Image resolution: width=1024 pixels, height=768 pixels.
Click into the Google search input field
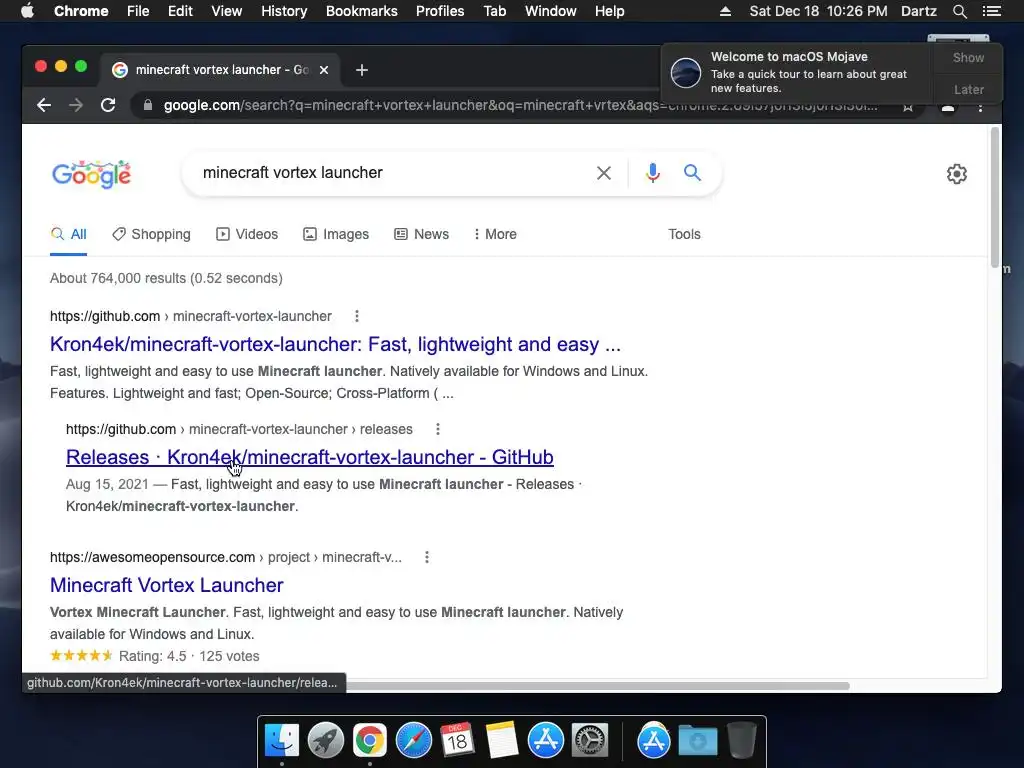coord(392,173)
